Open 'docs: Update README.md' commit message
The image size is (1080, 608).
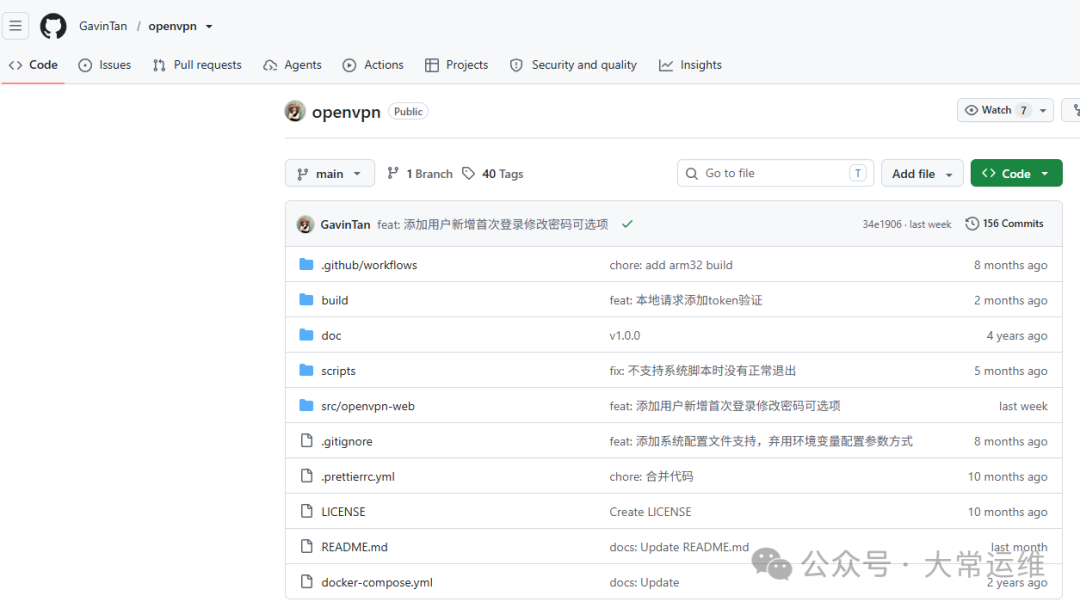679,547
